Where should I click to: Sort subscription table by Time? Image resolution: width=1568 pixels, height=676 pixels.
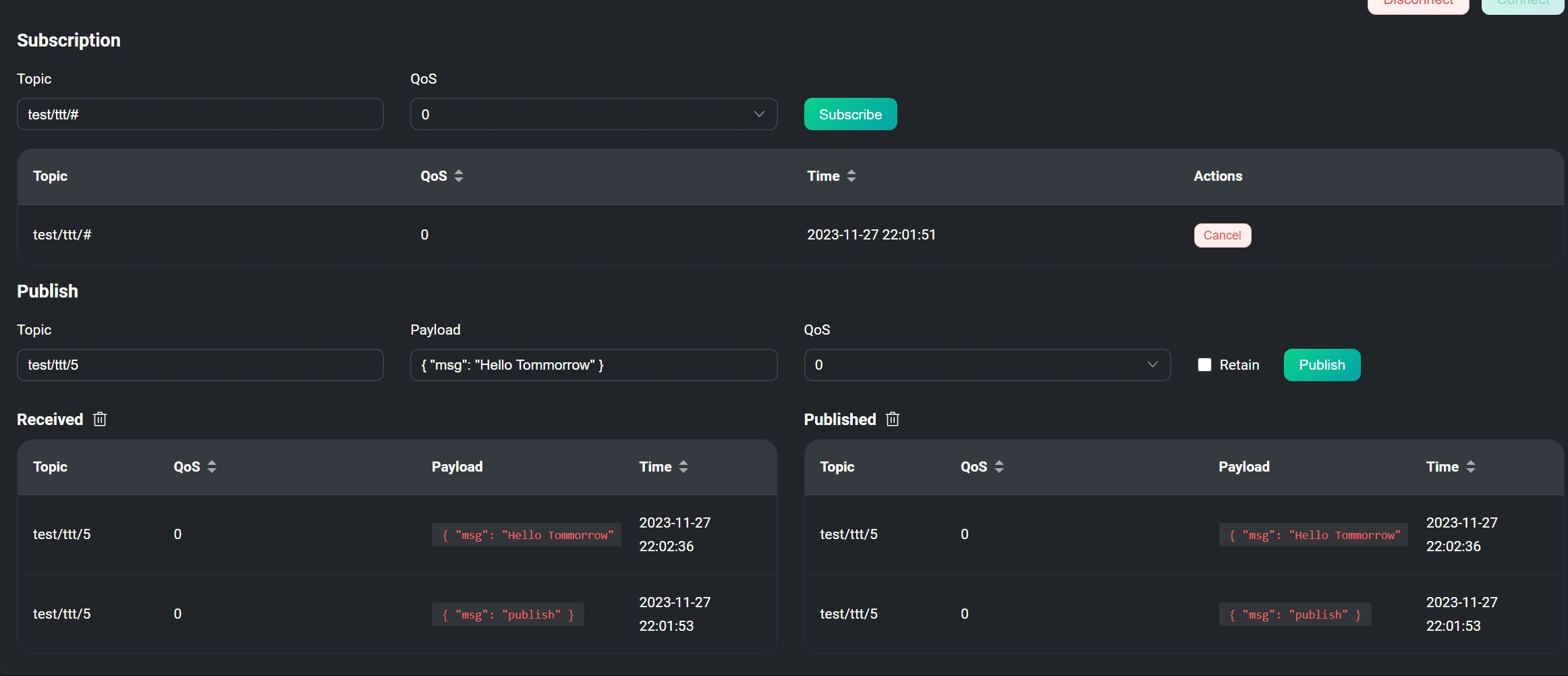coord(851,176)
